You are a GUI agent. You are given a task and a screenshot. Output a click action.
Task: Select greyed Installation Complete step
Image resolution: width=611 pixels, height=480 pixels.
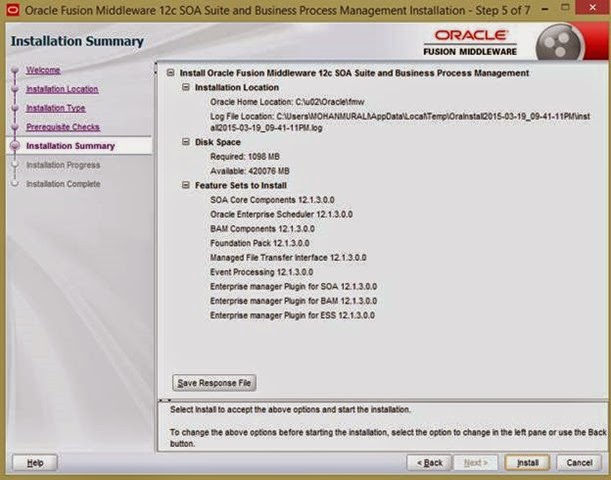point(63,184)
